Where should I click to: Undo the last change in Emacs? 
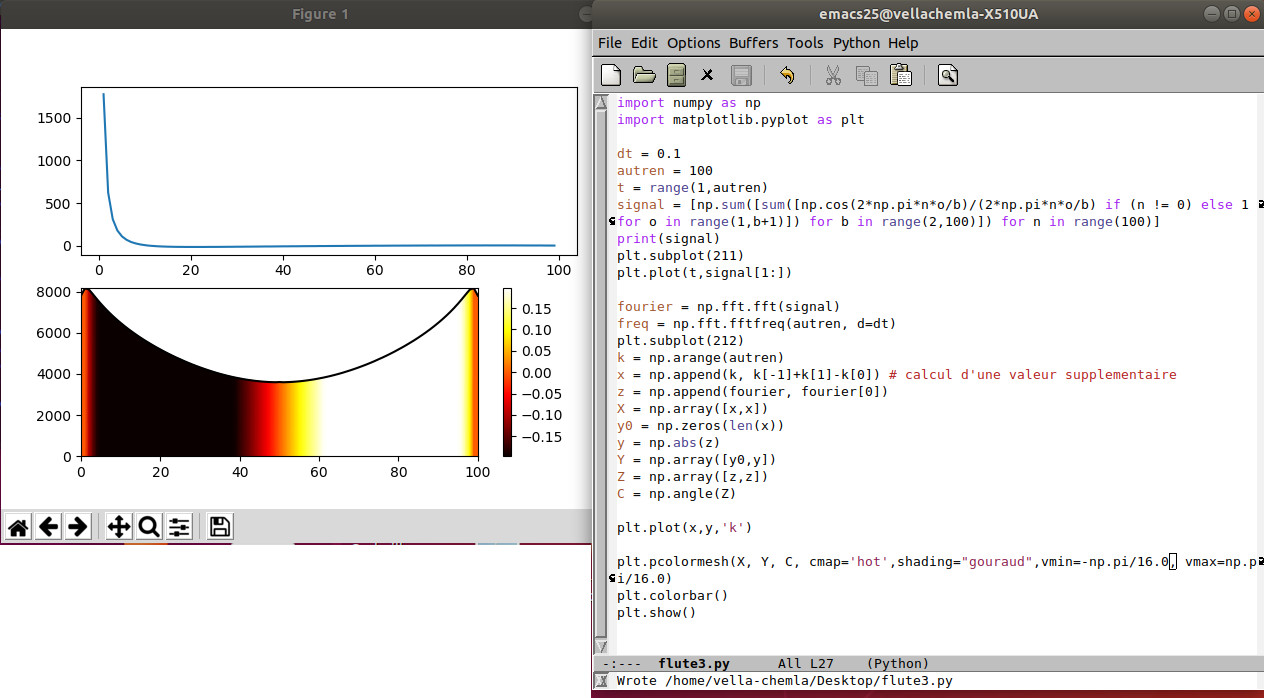[787, 75]
